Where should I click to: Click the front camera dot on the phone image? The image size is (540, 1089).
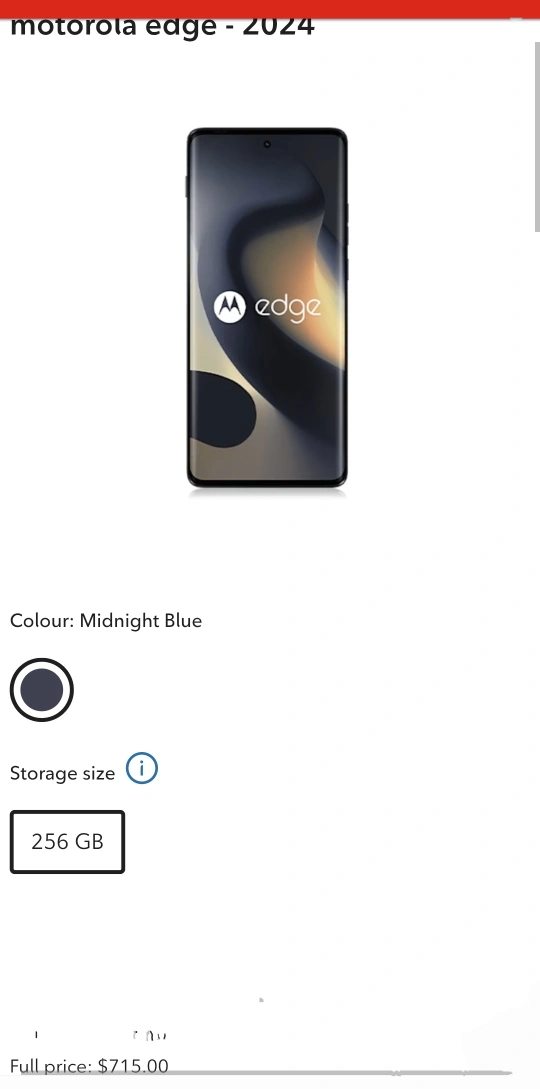coord(267,144)
